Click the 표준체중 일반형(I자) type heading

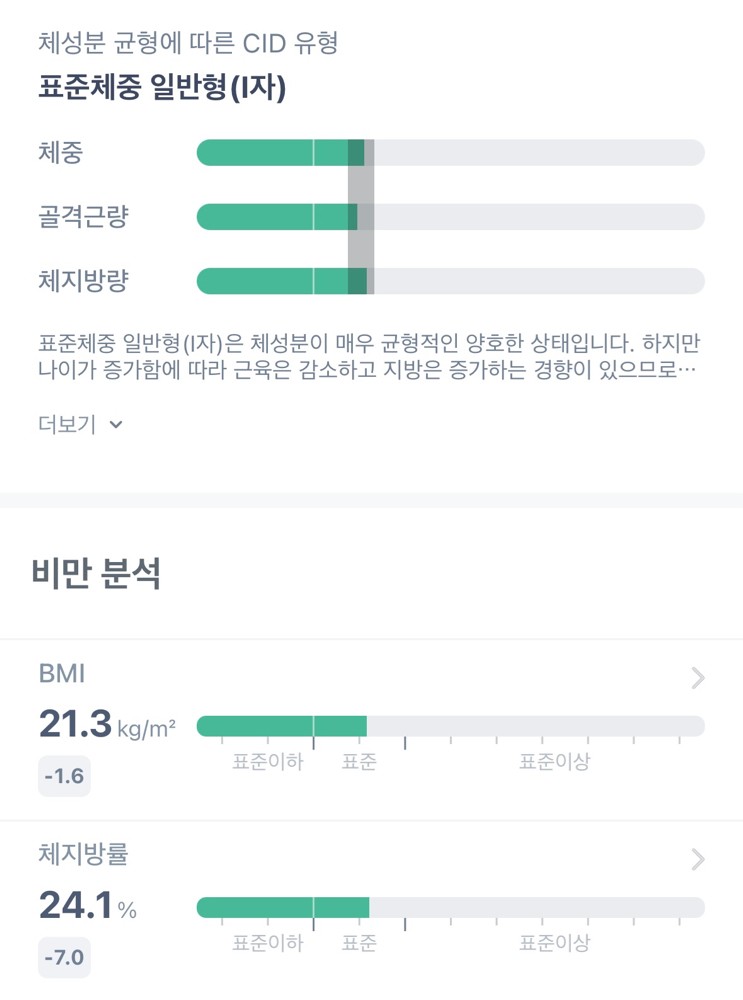click(162, 89)
